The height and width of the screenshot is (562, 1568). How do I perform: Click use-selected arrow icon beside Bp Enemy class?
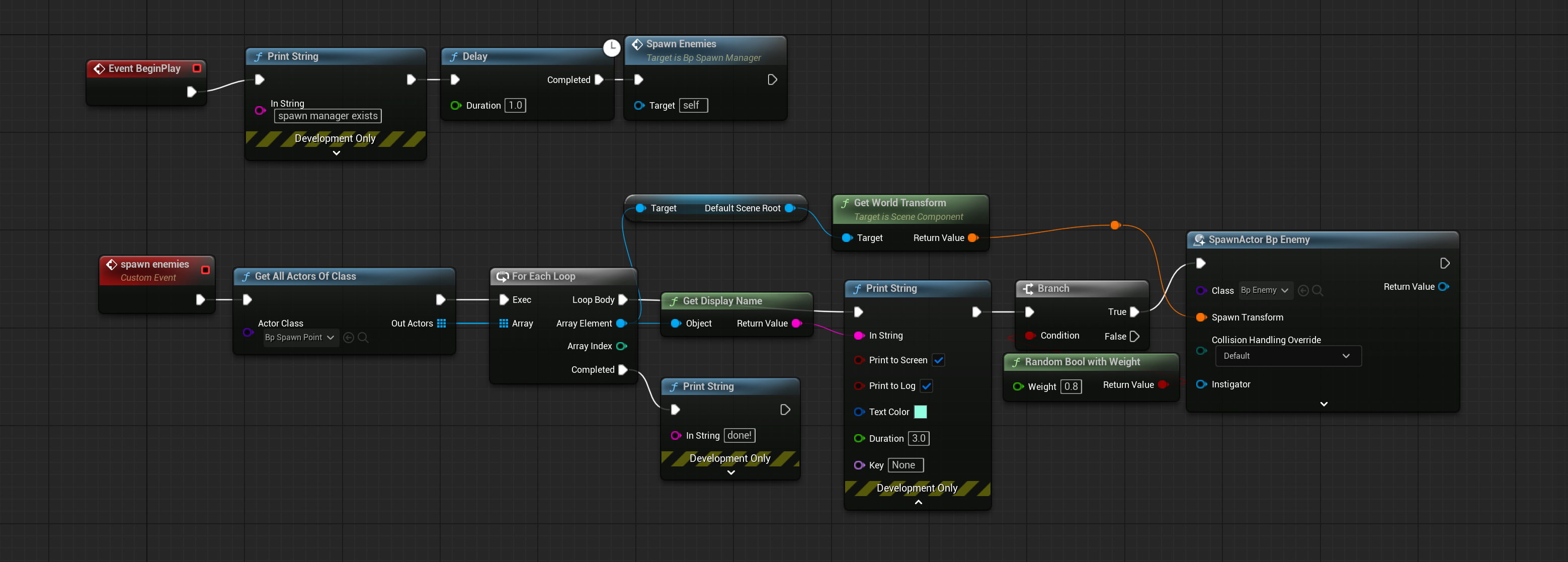1303,290
